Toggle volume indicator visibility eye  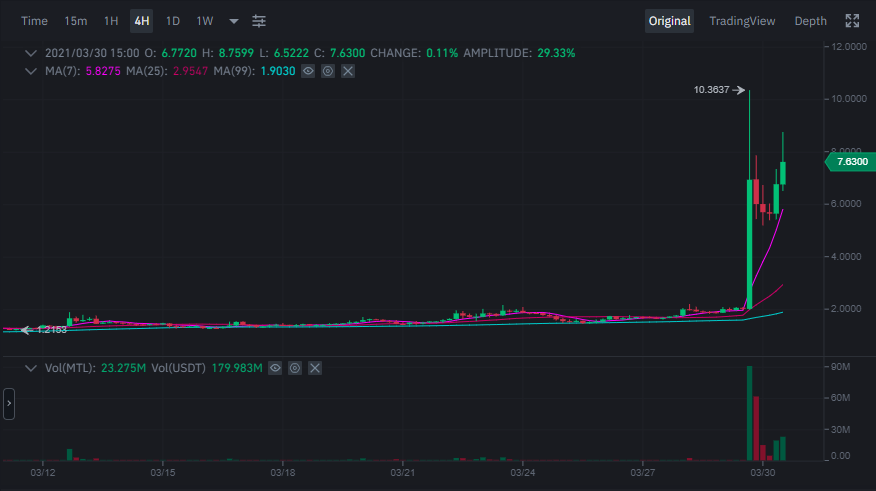276,368
